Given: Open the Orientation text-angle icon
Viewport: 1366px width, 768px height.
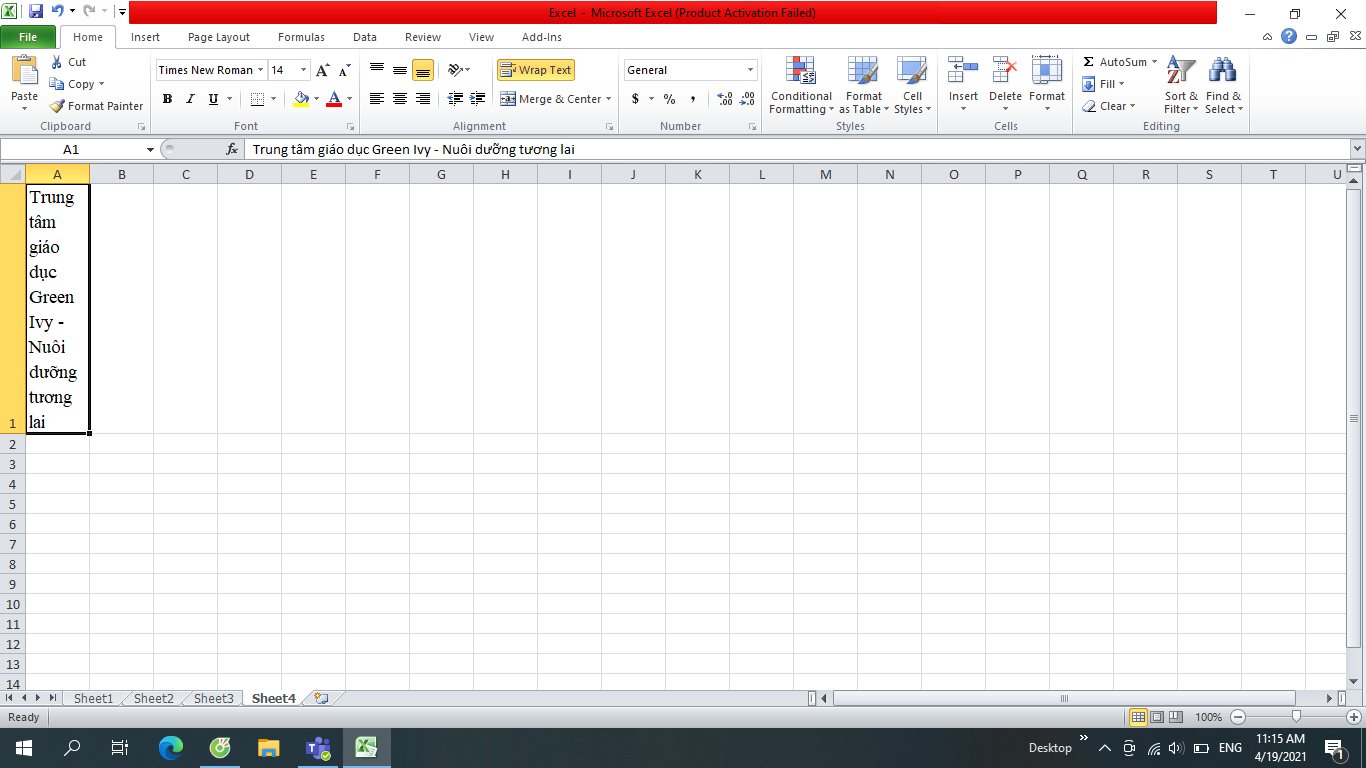Looking at the screenshot, I should pyautogui.click(x=456, y=70).
